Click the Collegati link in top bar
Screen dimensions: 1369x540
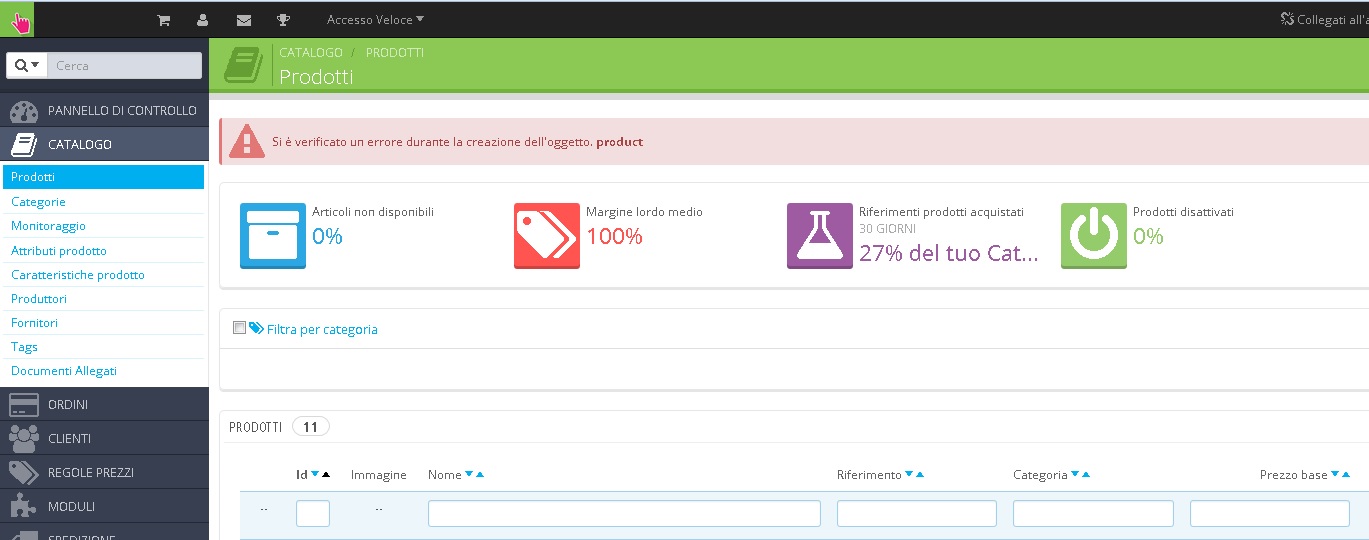pos(1324,19)
